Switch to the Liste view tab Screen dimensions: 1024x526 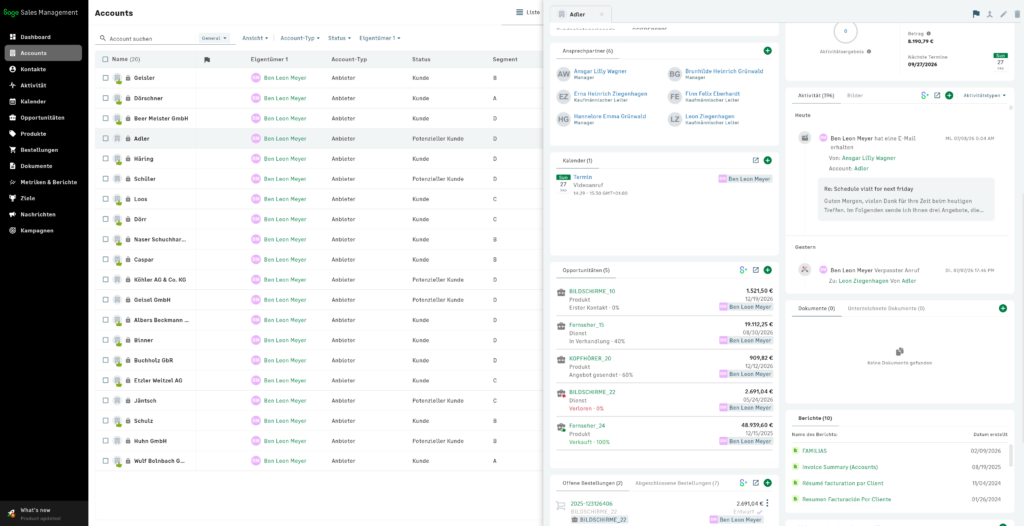tap(528, 12)
